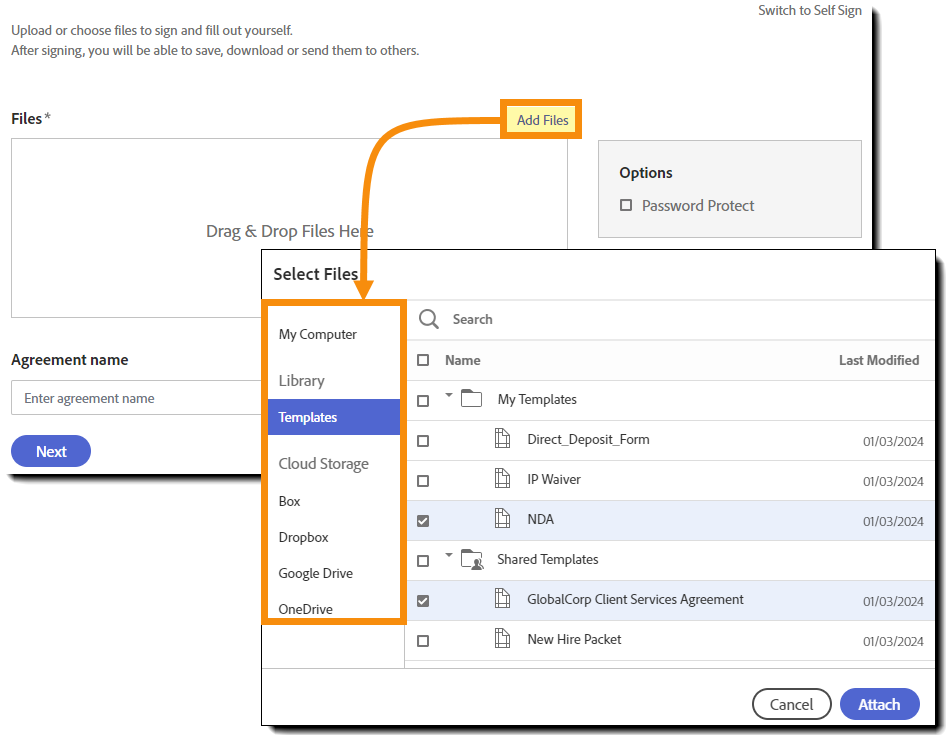
Task: Click the NDA document icon
Action: coord(501,518)
